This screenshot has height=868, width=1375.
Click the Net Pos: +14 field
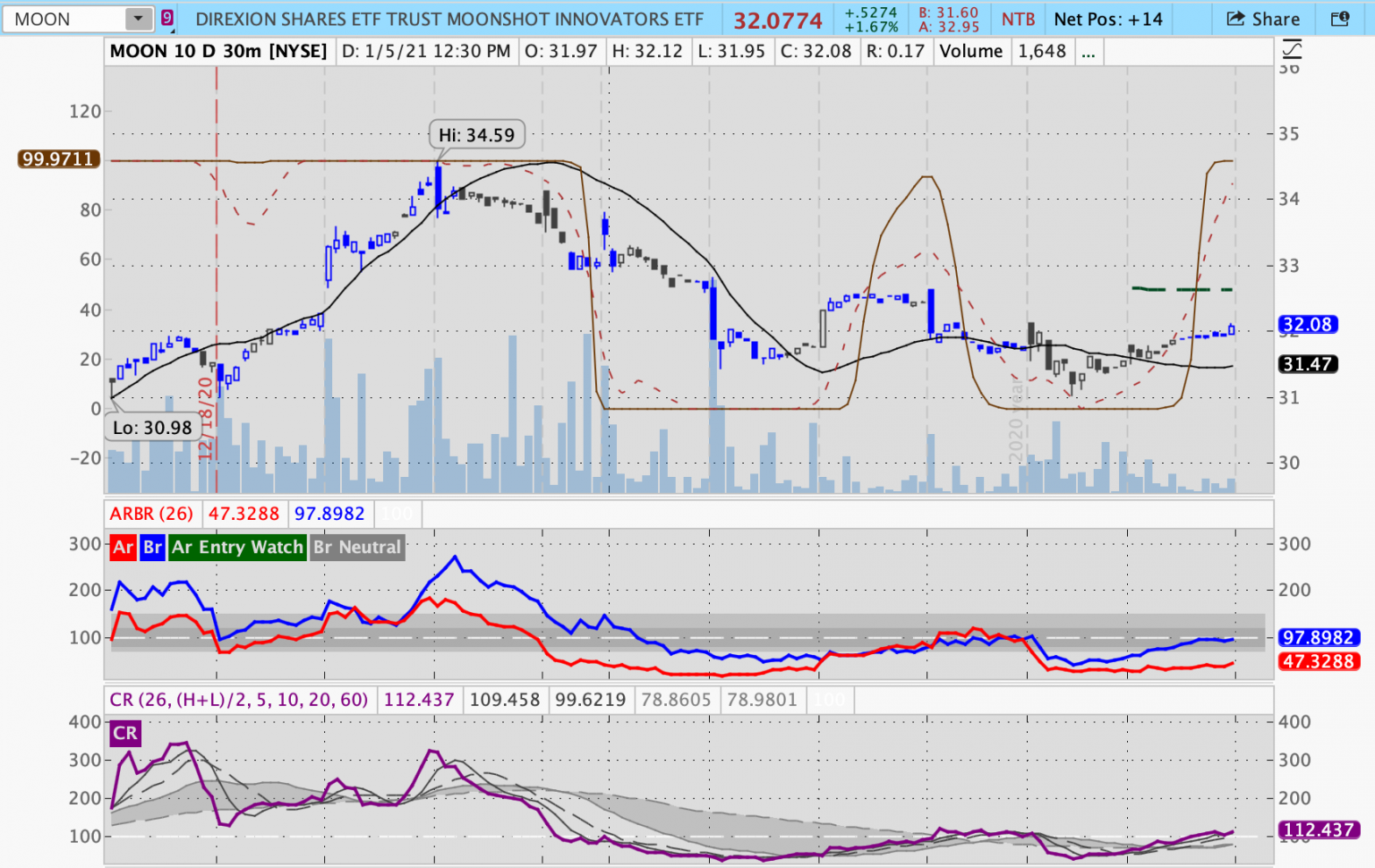pyautogui.click(x=1107, y=19)
